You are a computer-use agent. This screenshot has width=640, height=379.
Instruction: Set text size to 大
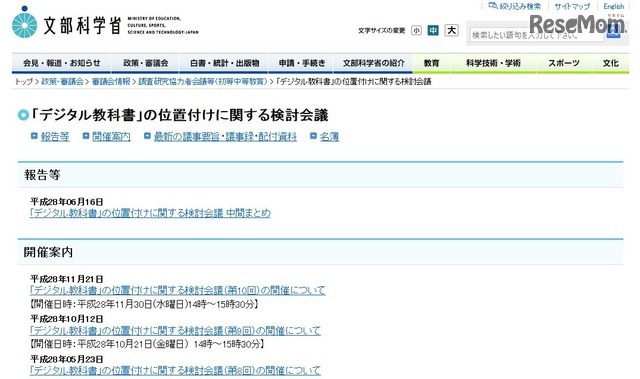451,30
